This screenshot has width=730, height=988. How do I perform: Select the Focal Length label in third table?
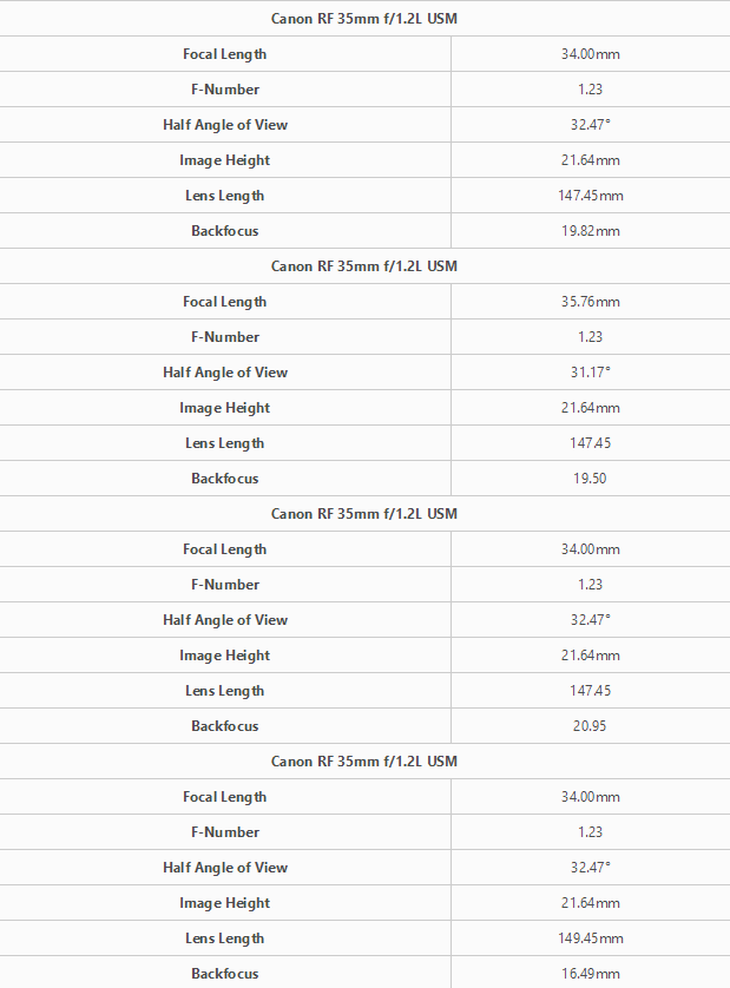coord(225,549)
